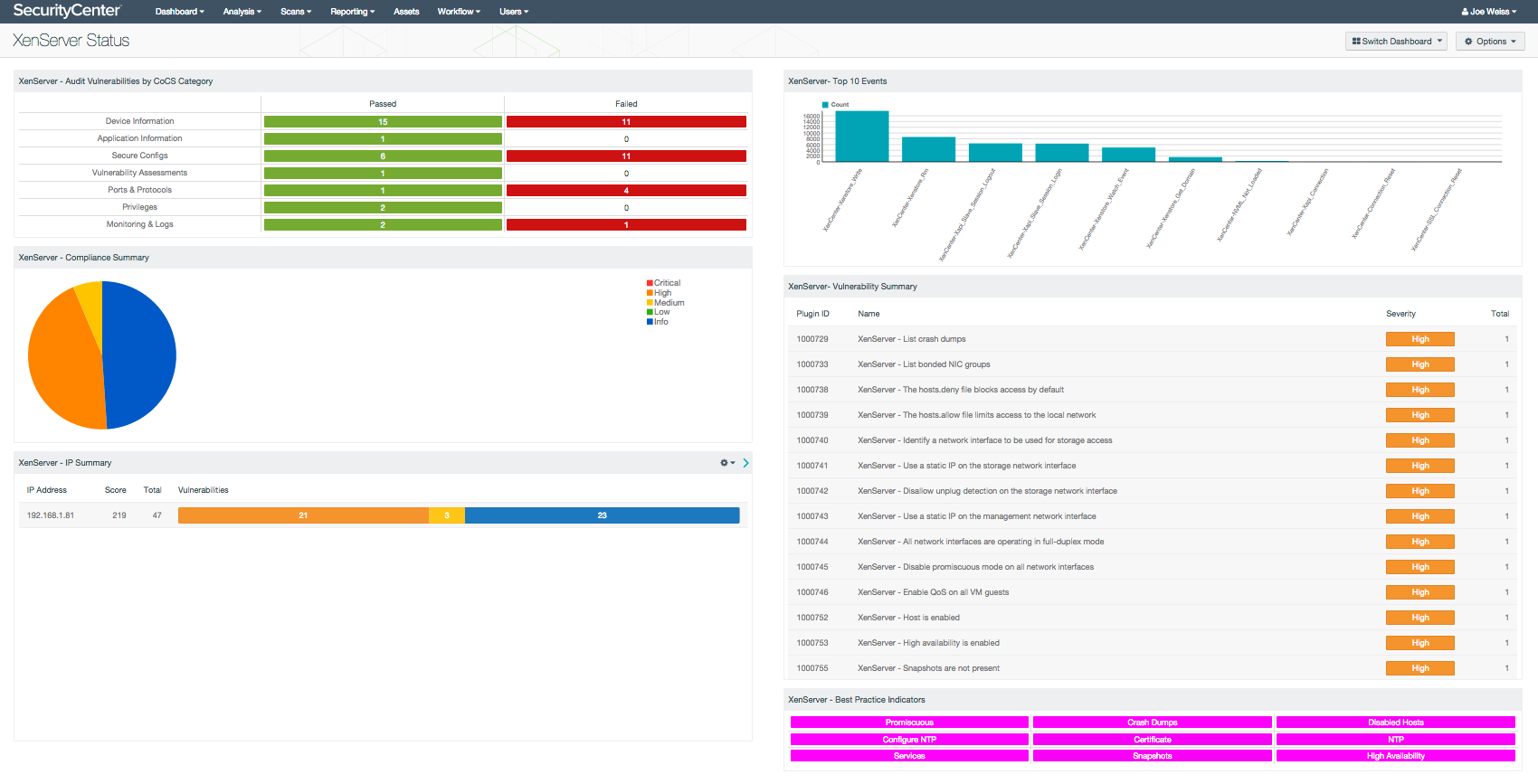Select the Secure Configs failed bar 11
The image size is (1538, 784).
pos(626,156)
